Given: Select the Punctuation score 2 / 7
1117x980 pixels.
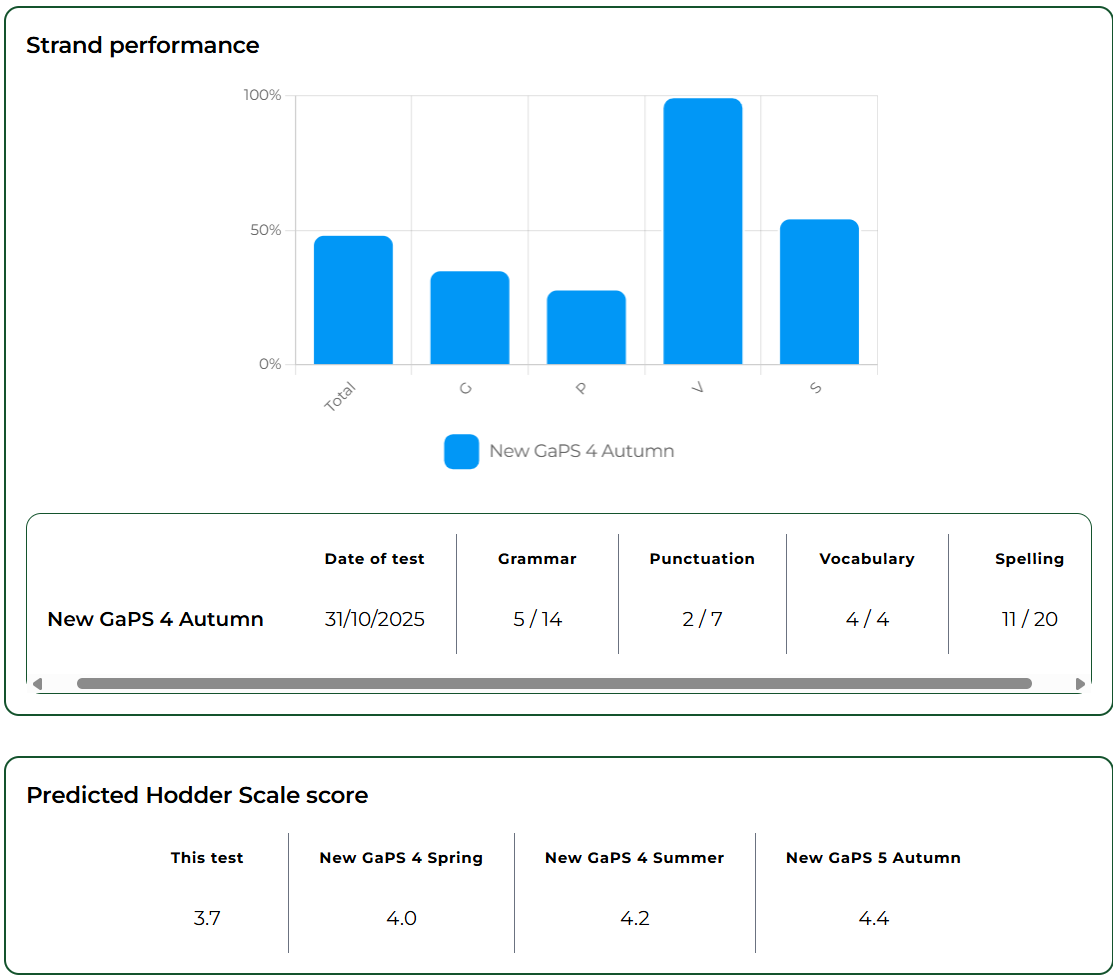Looking at the screenshot, I should tap(702, 619).
